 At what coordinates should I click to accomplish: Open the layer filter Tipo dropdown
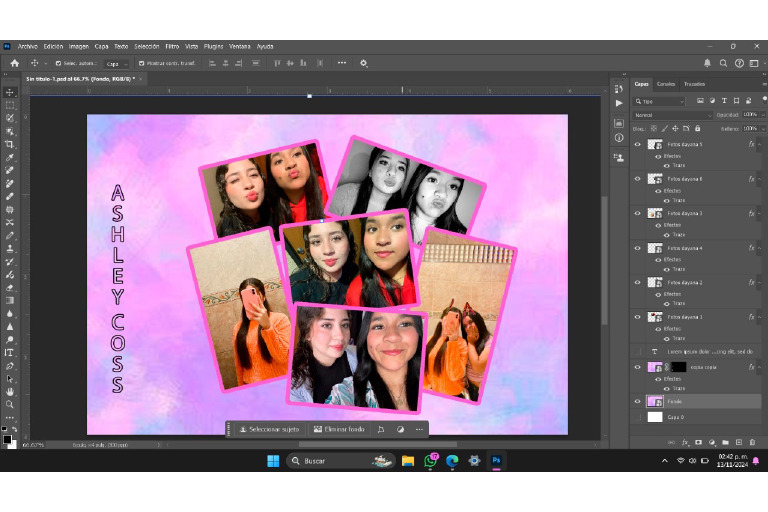coord(659,101)
